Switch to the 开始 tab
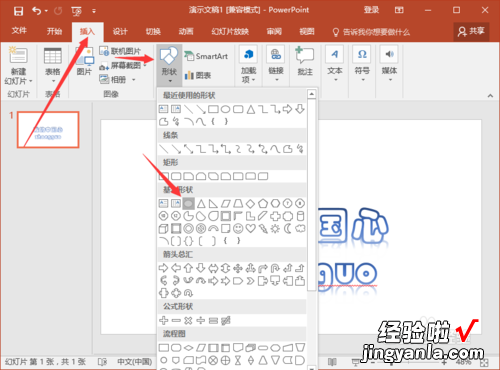The height and width of the screenshot is (370, 500). tap(54, 31)
